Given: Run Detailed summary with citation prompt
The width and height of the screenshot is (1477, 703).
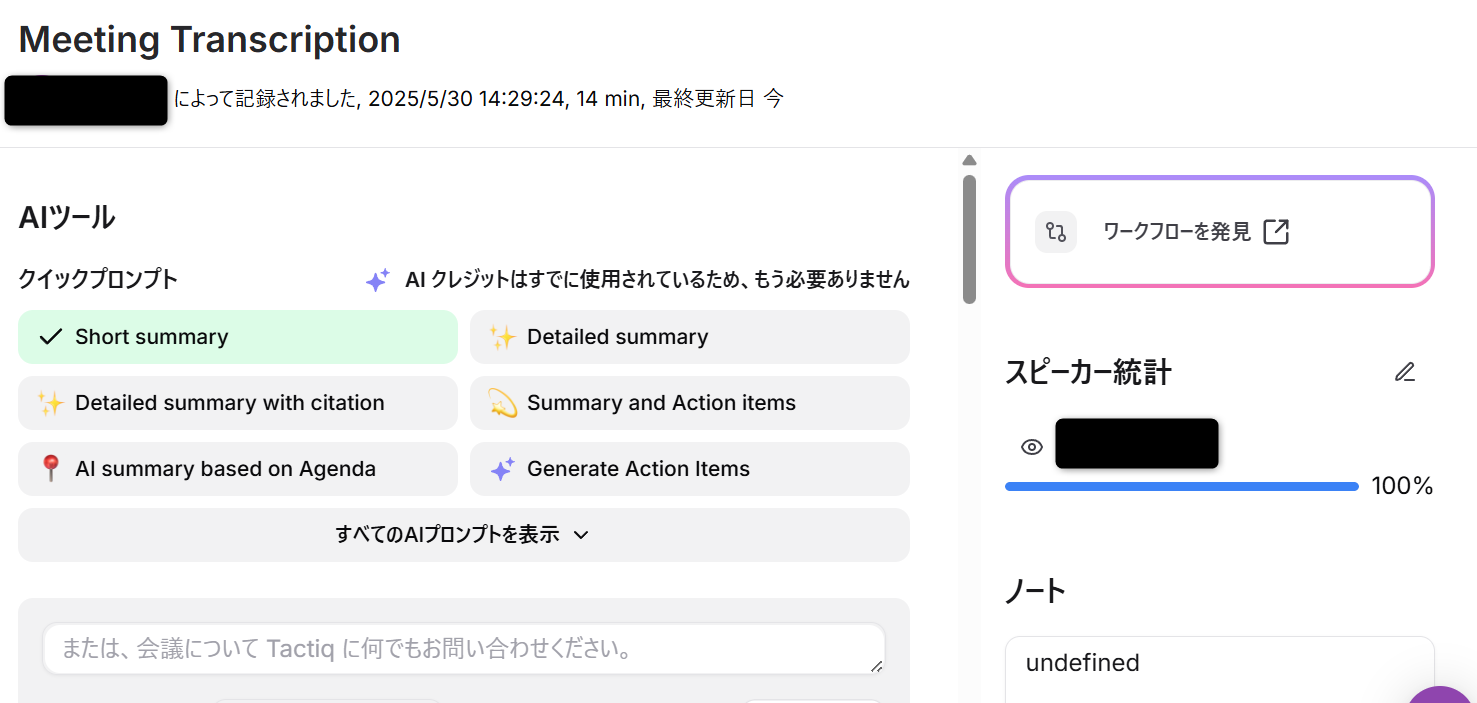Looking at the screenshot, I should (237, 402).
